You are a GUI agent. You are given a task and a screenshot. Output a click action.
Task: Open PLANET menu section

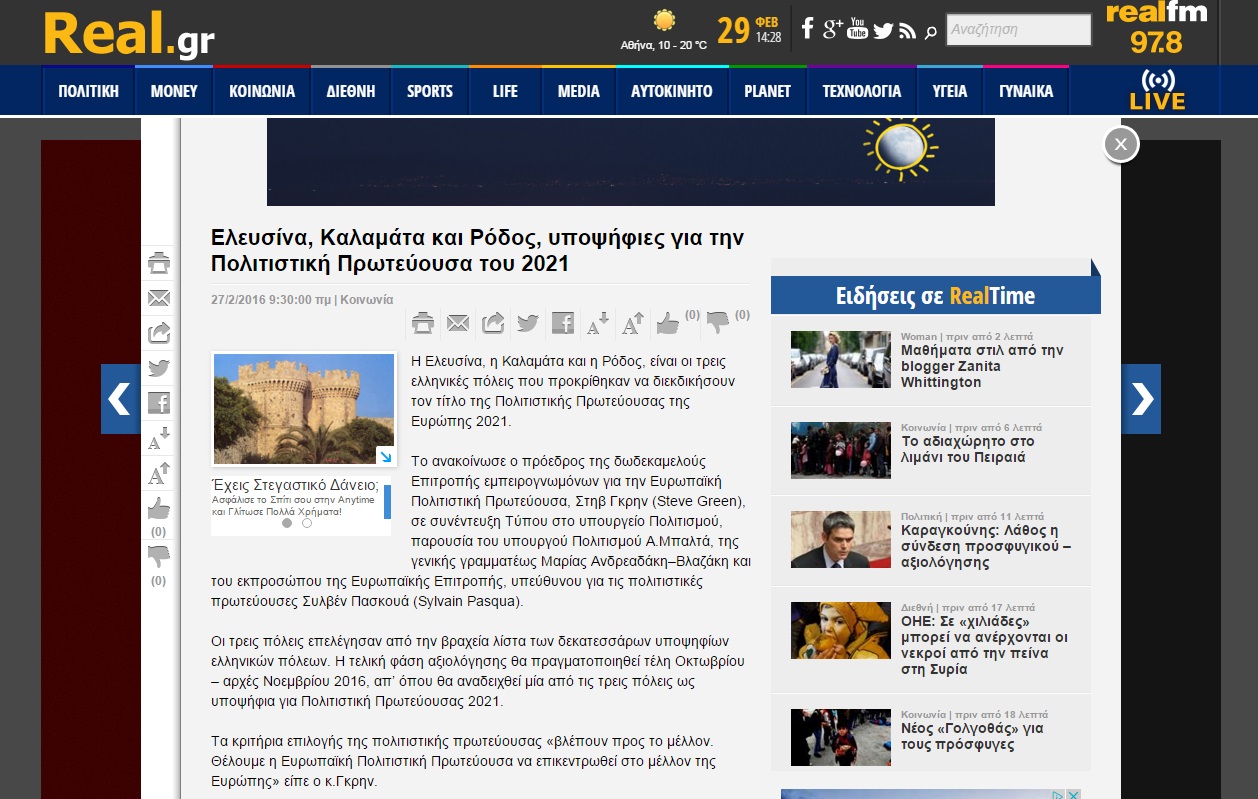pos(767,91)
